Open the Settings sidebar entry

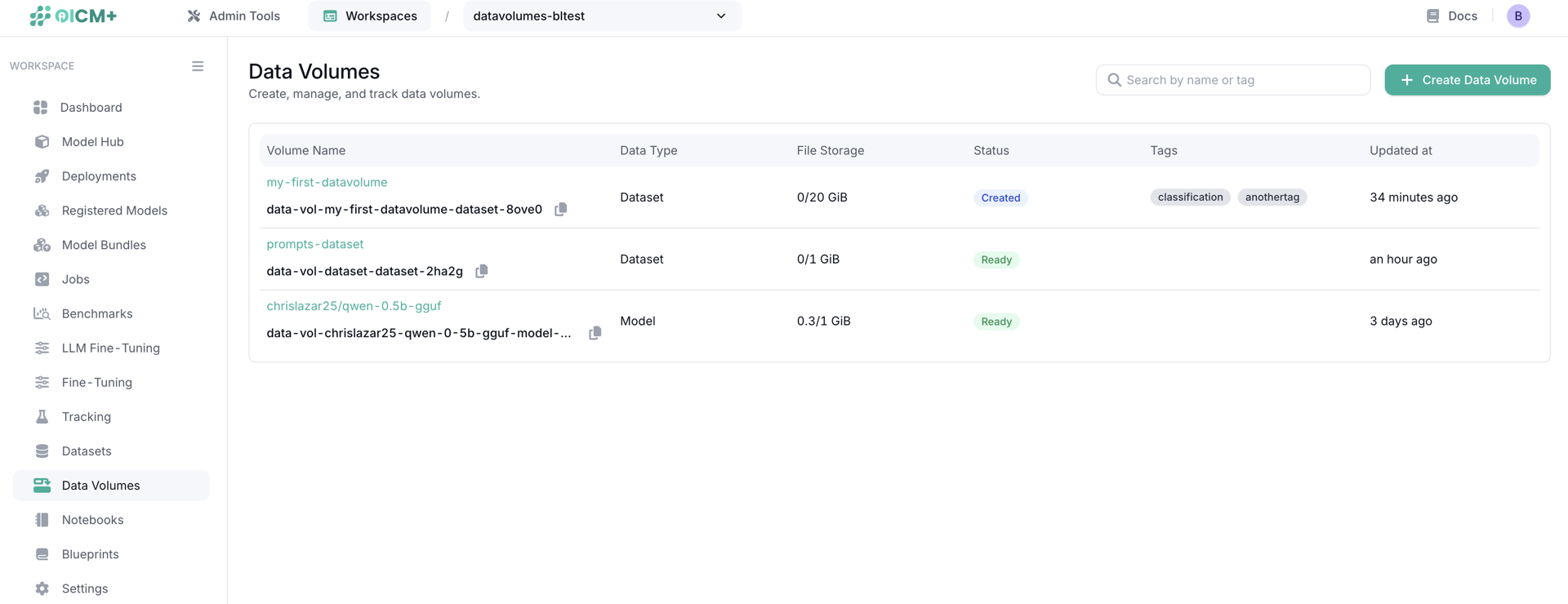tap(85, 588)
